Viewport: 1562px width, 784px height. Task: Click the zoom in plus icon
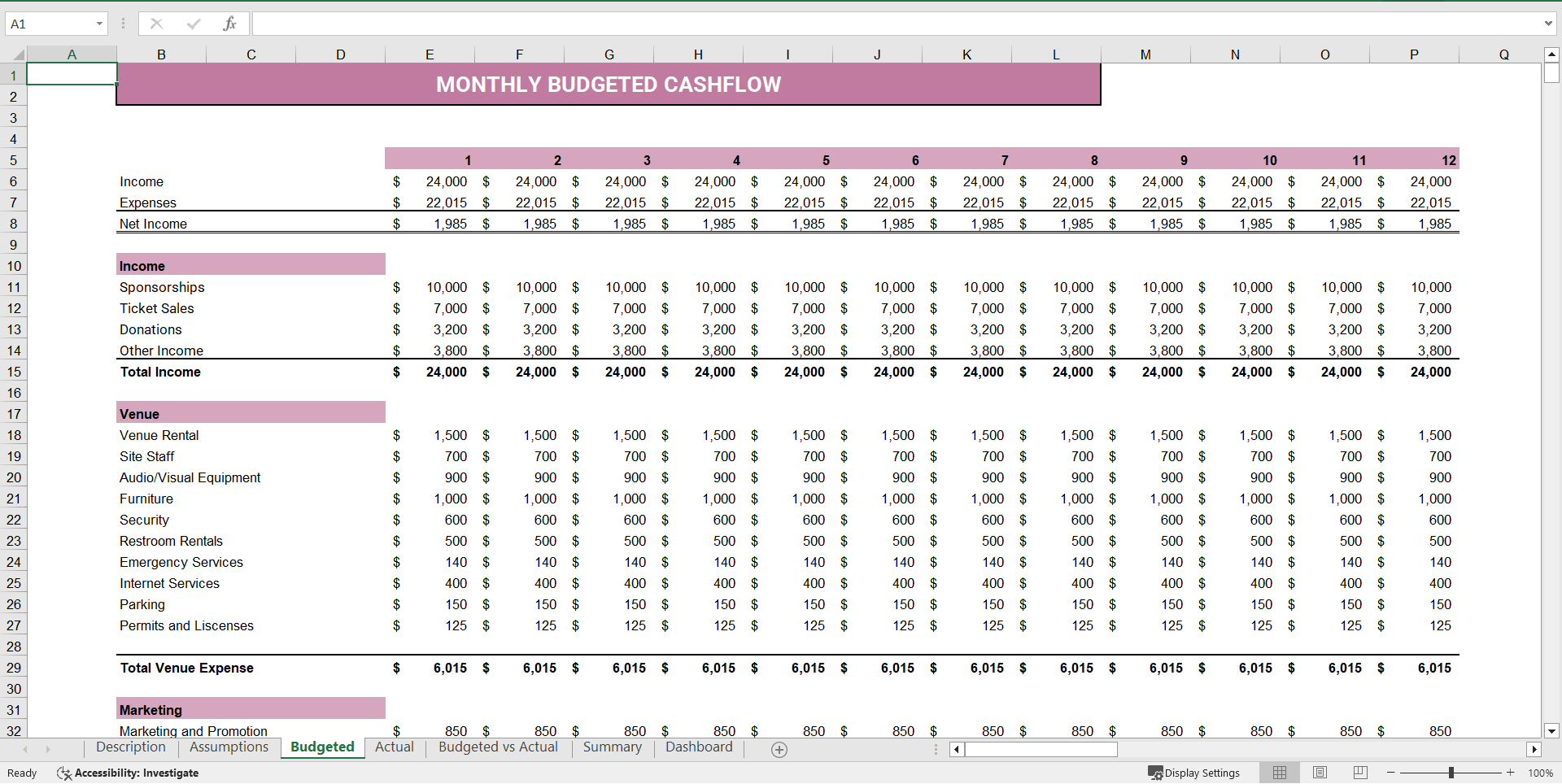[1511, 773]
